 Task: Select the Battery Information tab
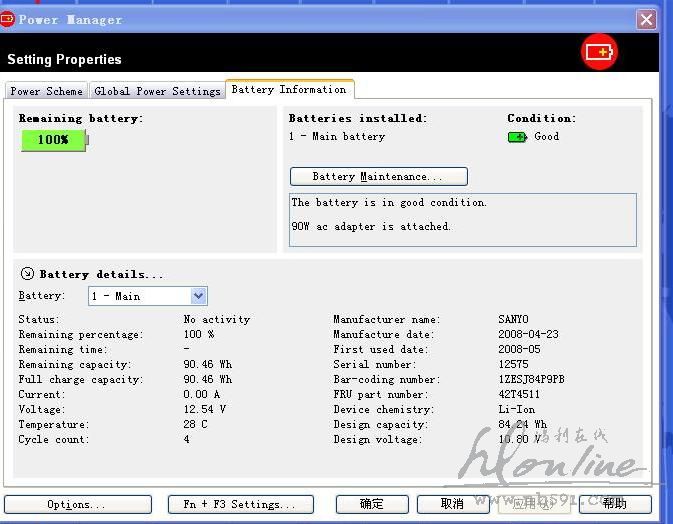[x=289, y=90]
